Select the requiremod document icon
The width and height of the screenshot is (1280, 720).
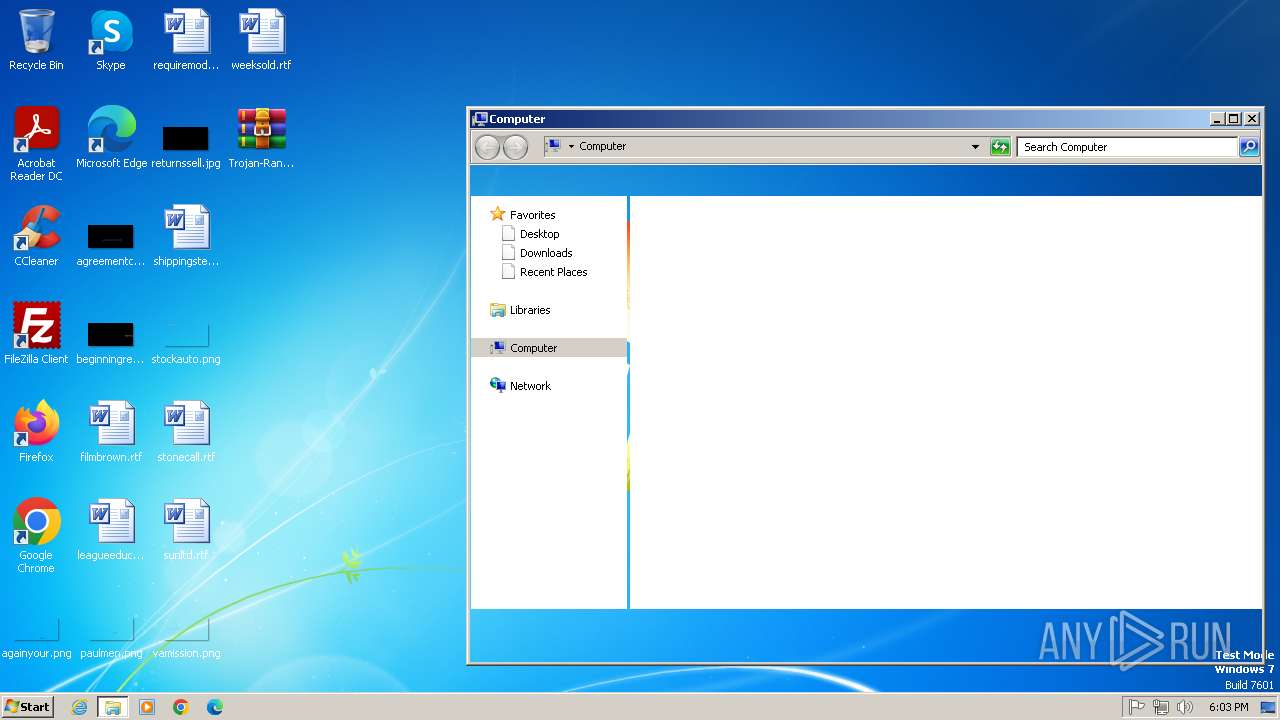186,40
